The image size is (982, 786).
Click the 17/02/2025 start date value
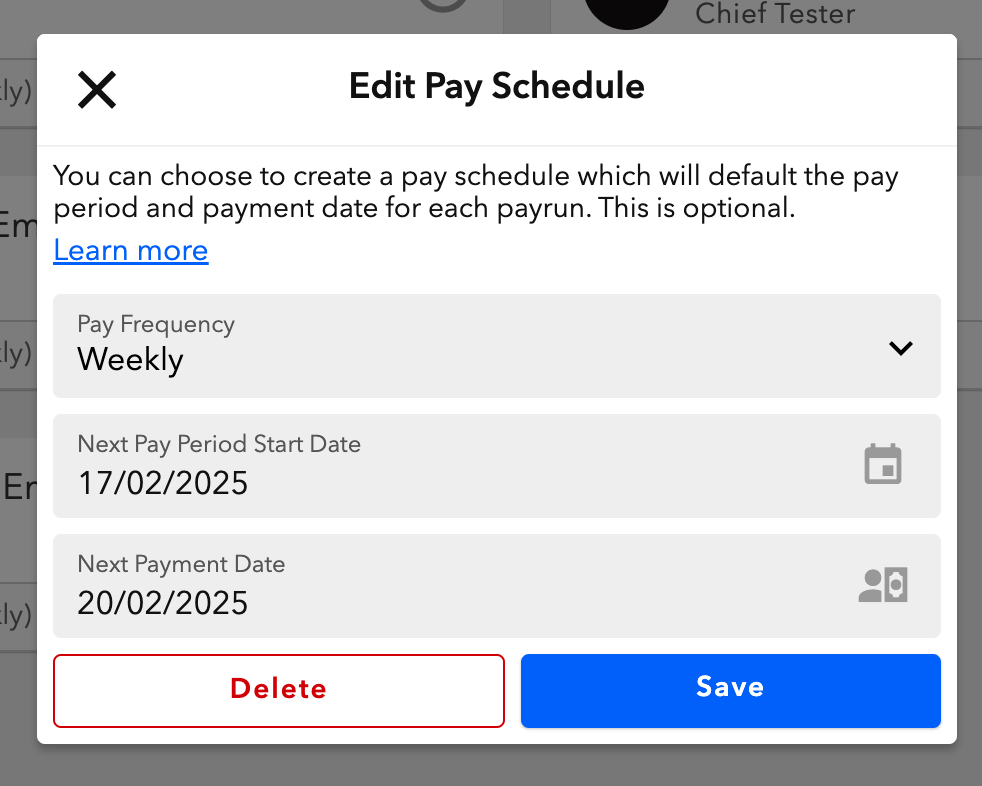click(163, 483)
